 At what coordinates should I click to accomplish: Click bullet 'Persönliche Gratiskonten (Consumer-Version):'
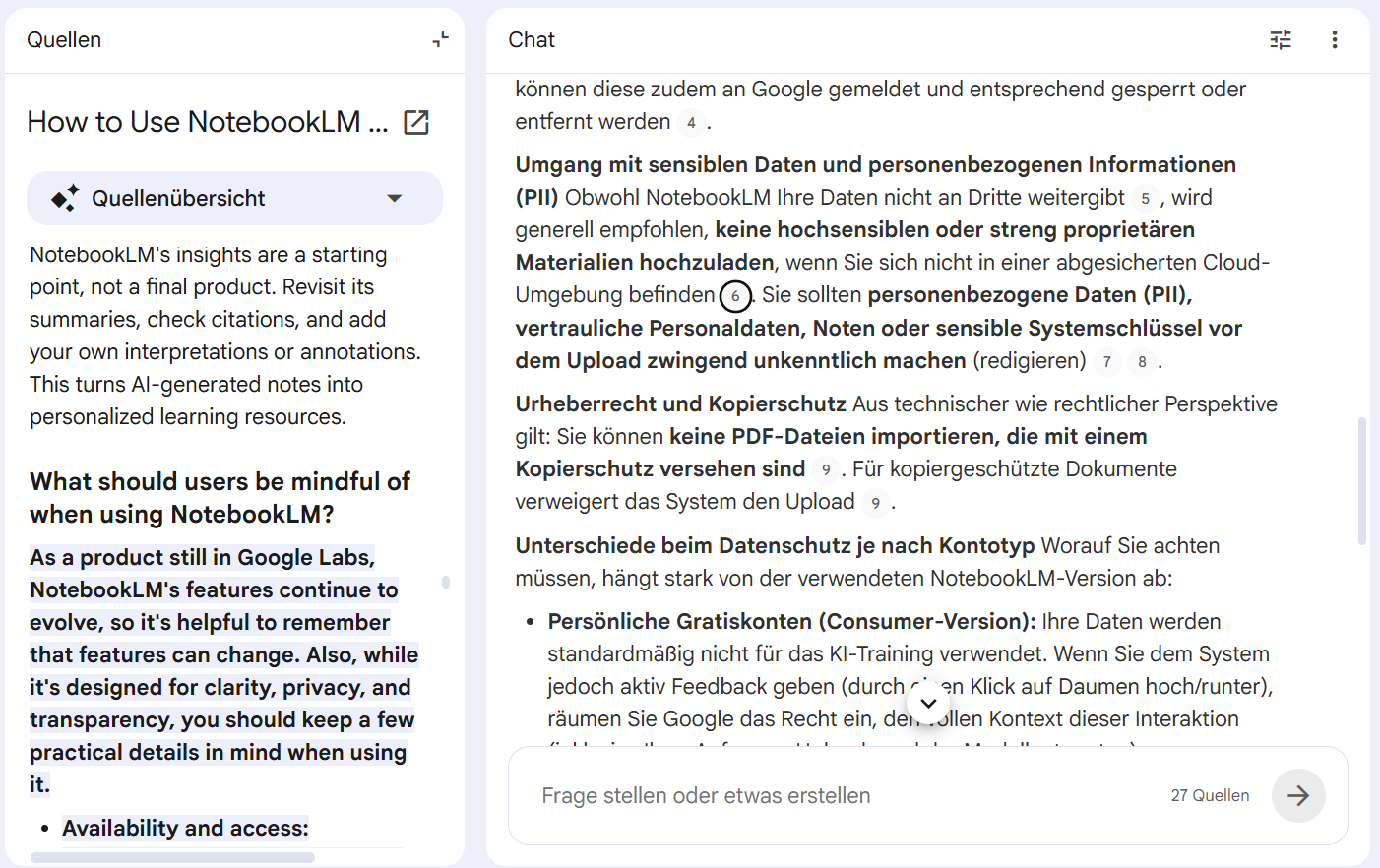coord(791,621)
